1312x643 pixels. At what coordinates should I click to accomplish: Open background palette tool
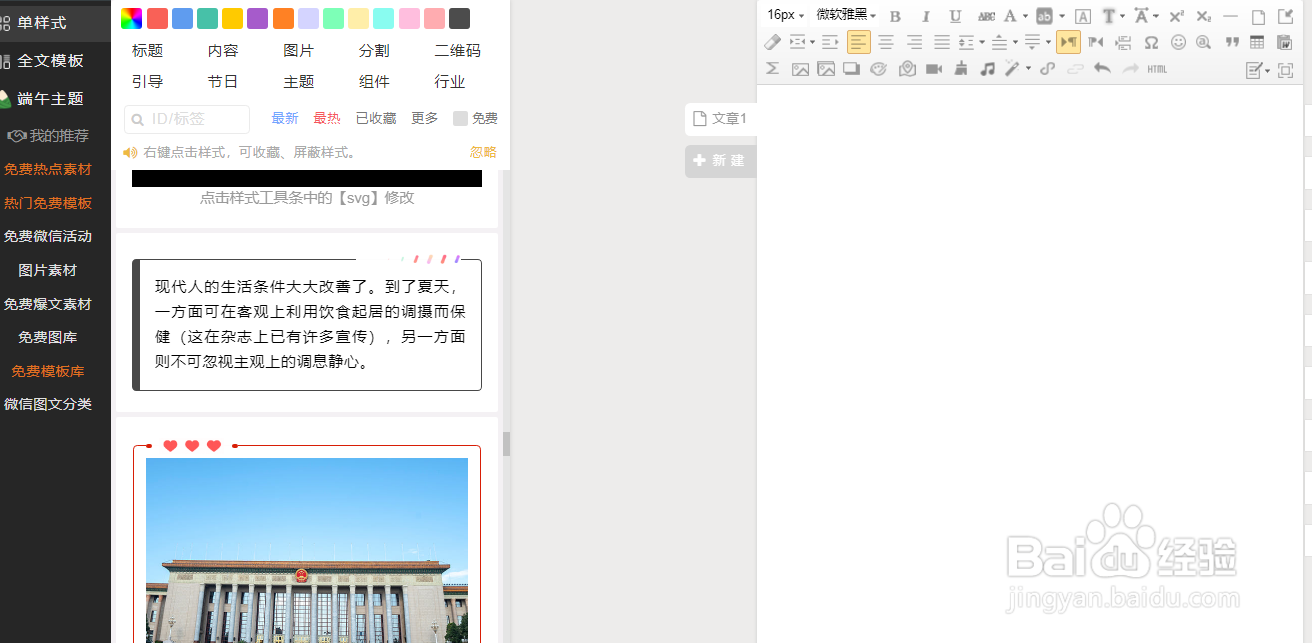point(878,69)
